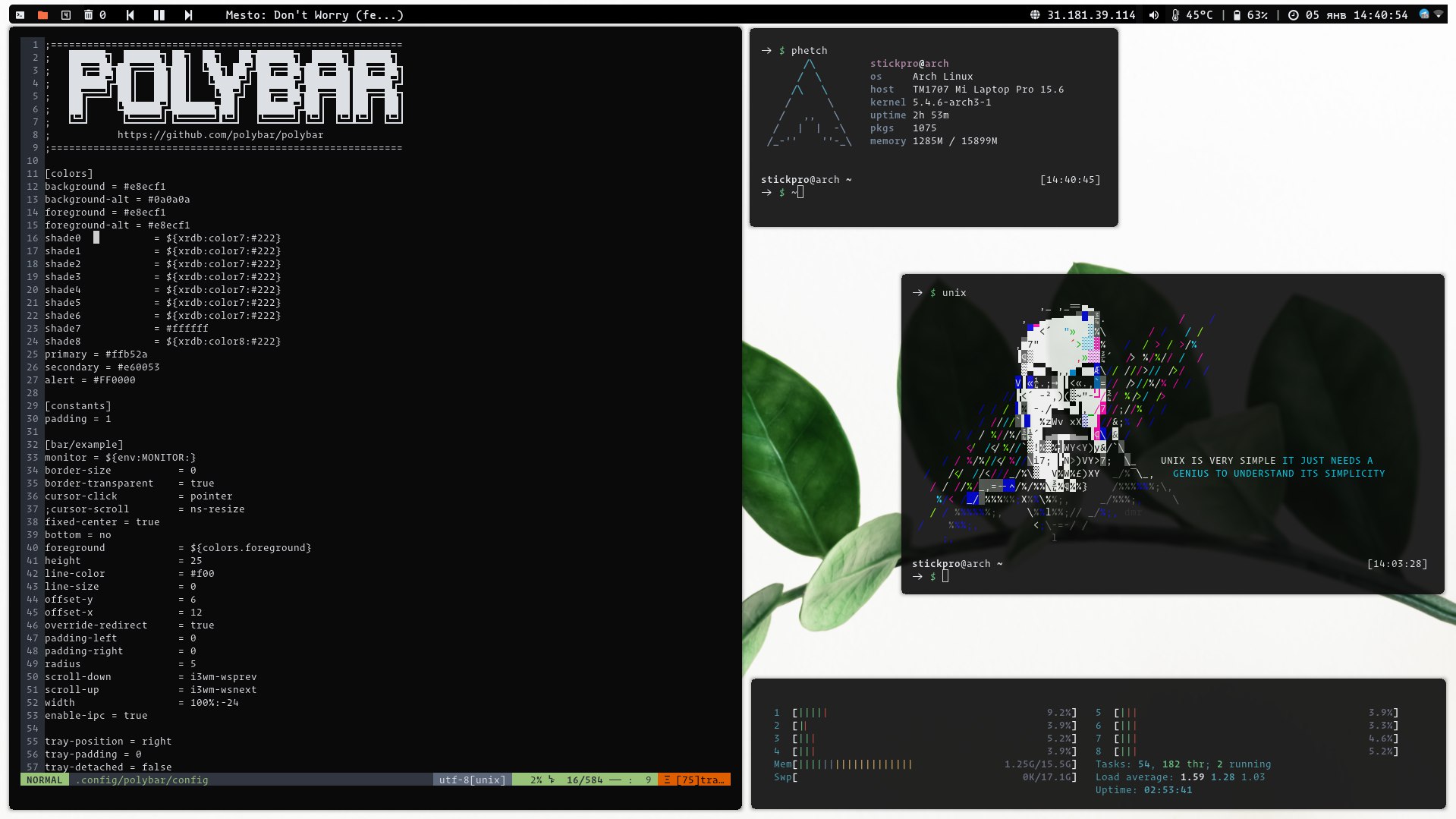The width and height of the screenshot is (1456, 819).
Task: Click the monitor = ${env:MONITOR:} line
Action: point(120,457)
